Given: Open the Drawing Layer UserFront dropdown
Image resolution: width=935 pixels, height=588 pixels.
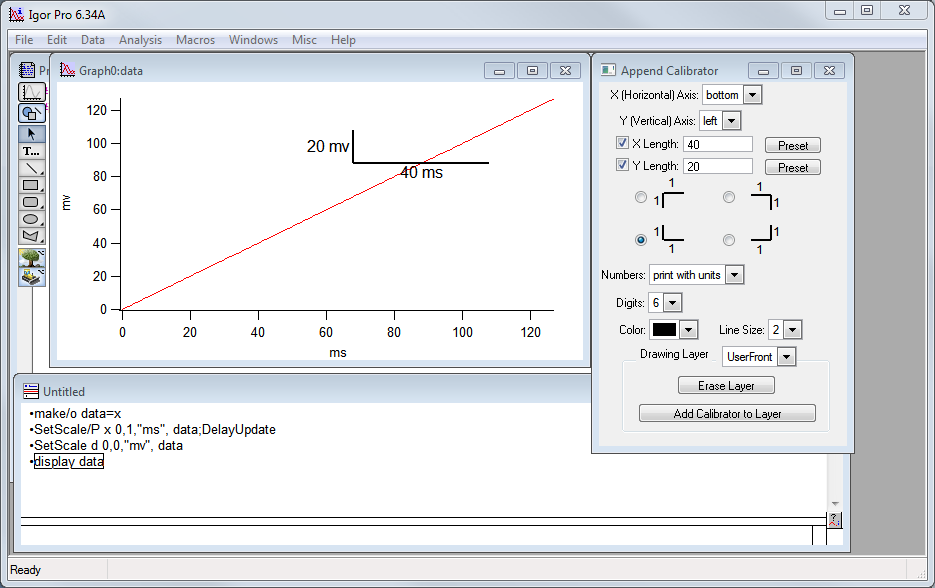Looking at the screenshot, I should tap(759, 356).
